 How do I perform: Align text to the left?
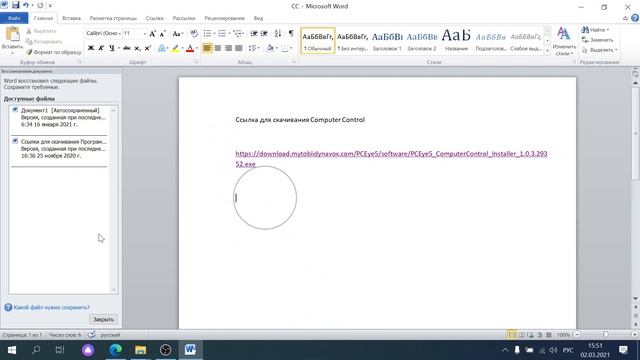(x=207, y=48)
